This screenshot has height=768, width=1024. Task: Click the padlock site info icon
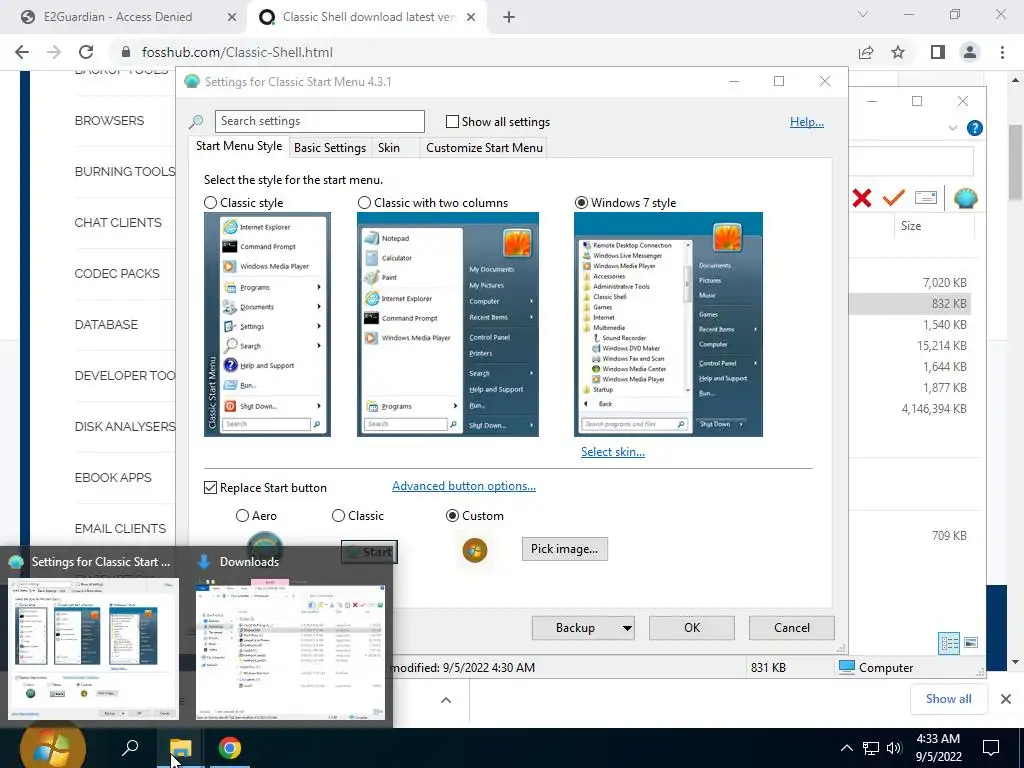point(126,52)
